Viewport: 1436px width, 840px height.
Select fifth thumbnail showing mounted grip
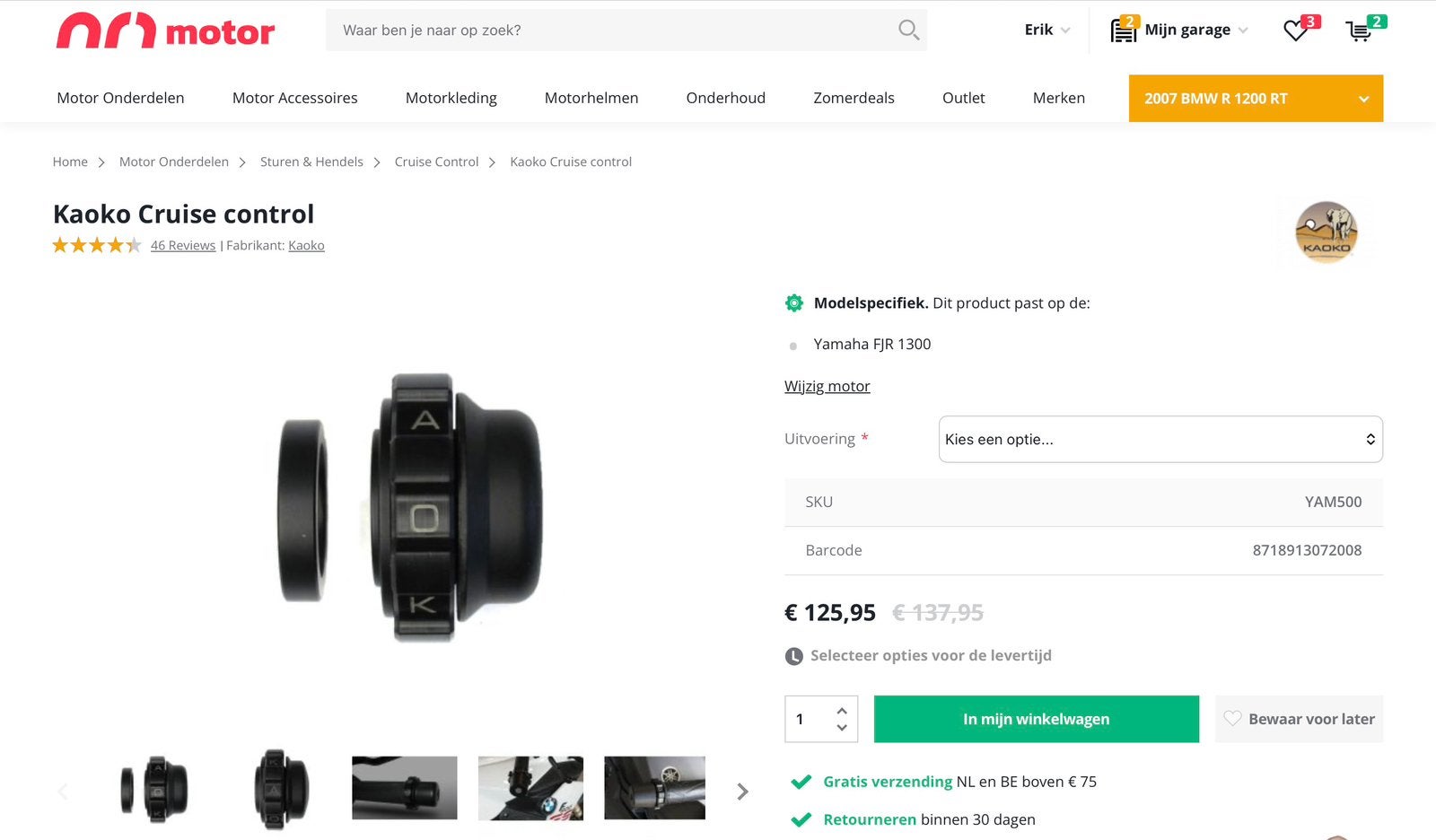click(655, 788)
